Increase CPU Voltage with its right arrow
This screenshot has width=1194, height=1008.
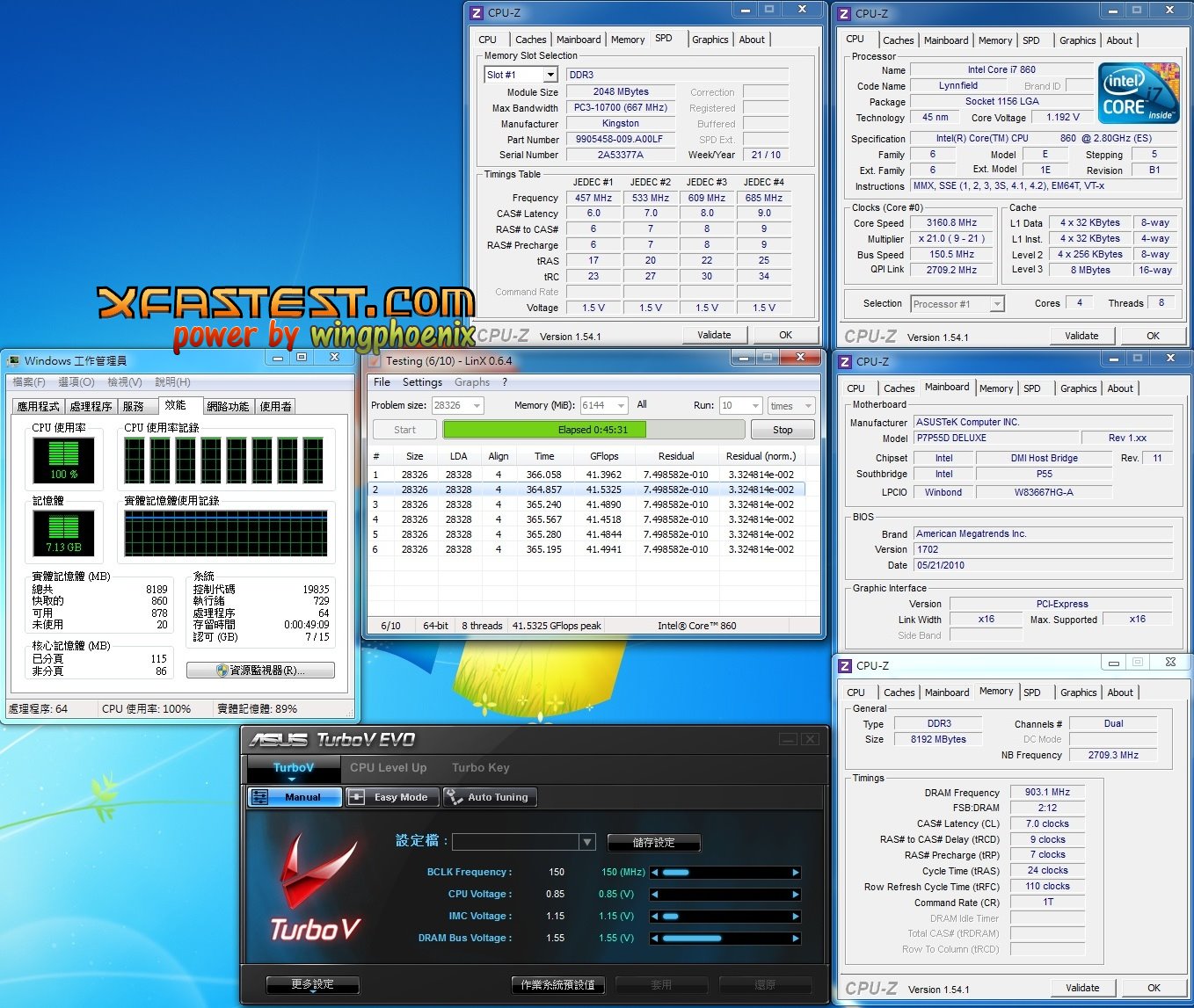click(x=796, y=895)
